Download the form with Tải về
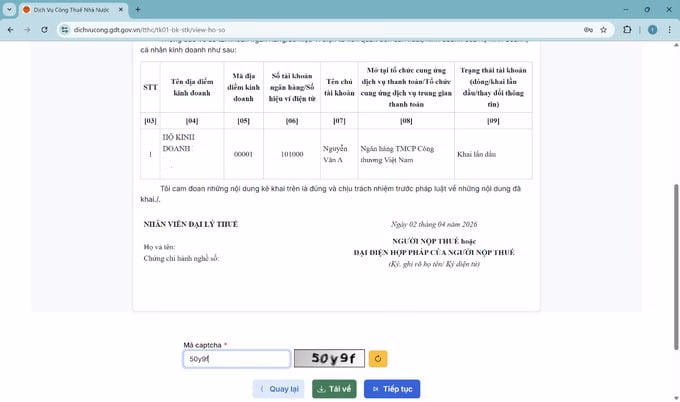680x402 pixels. tap(334, 389)
